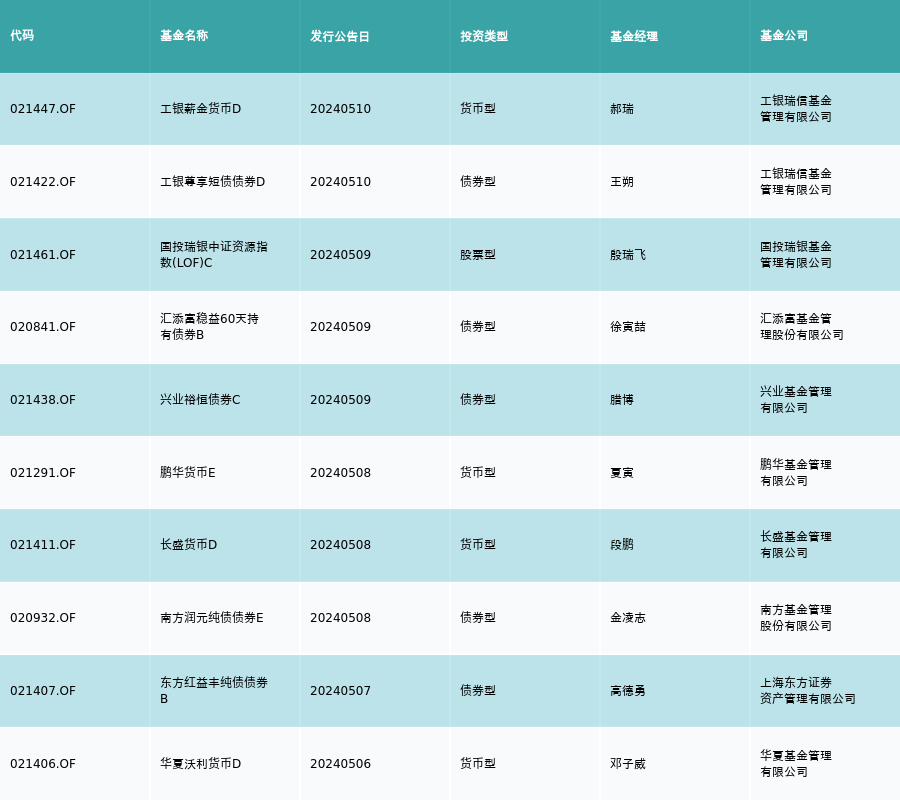The height and width of the screenshot is (800, 900).
Task: Click 工银瑞信基金管理有限公司 in 021447.OF row
Action: (x=796, y=108)
